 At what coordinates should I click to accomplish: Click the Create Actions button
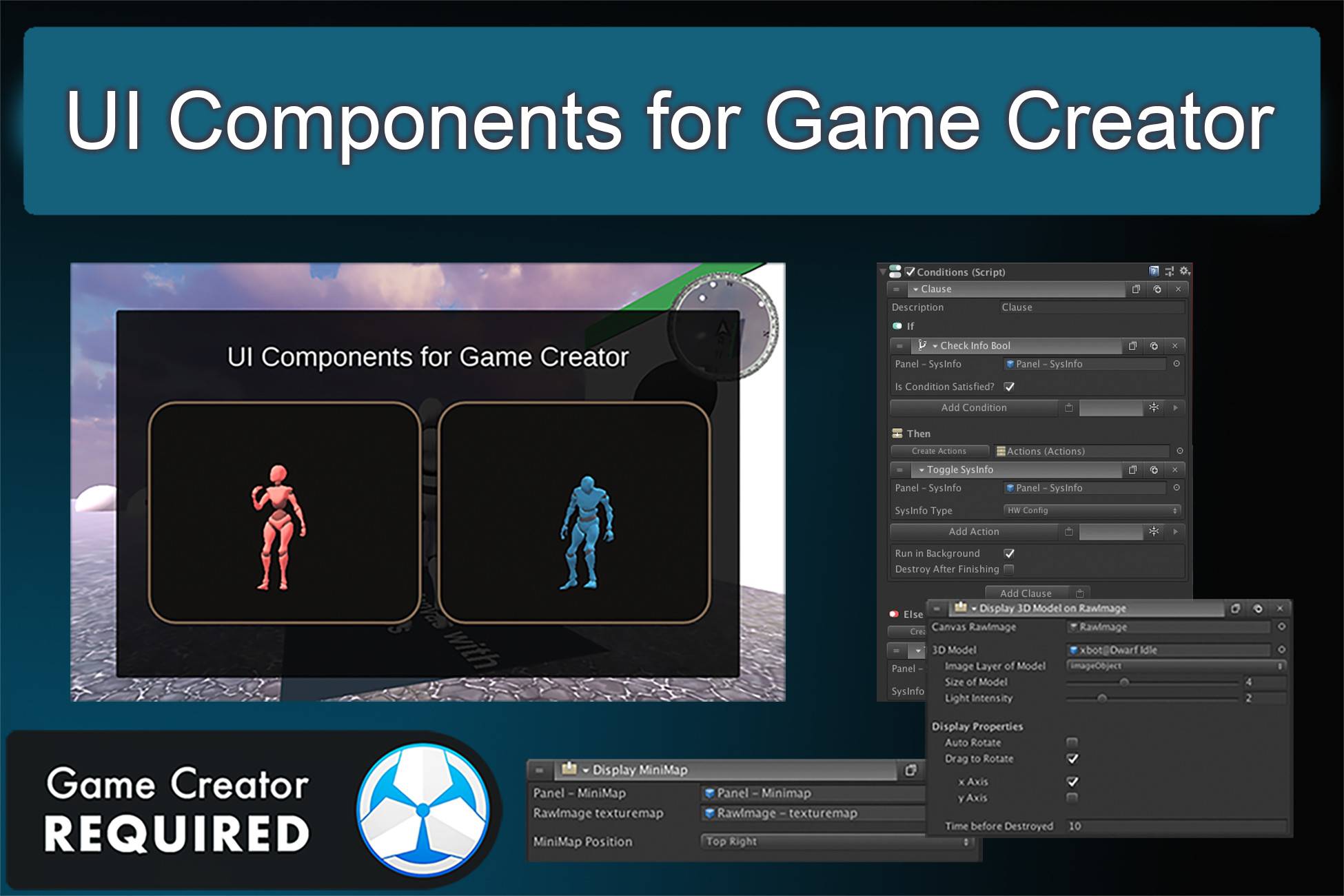(939, 451)
